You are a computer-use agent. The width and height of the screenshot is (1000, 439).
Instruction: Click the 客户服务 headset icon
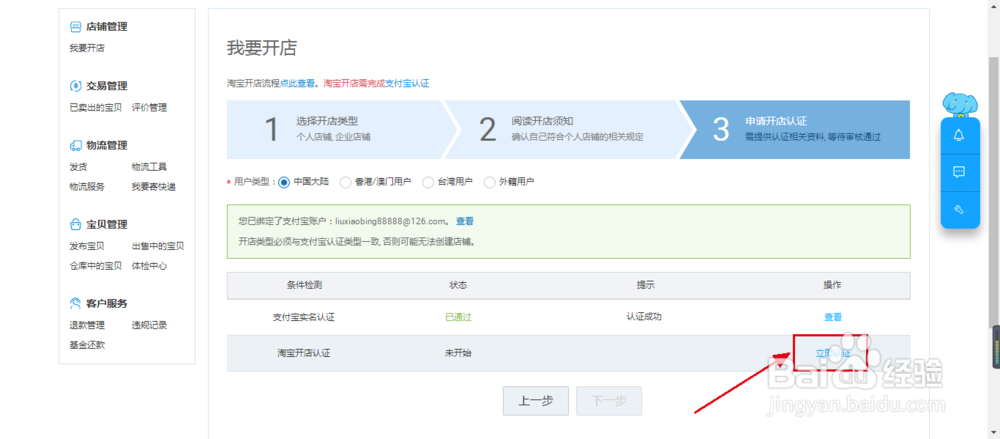[x=75, y=303]
